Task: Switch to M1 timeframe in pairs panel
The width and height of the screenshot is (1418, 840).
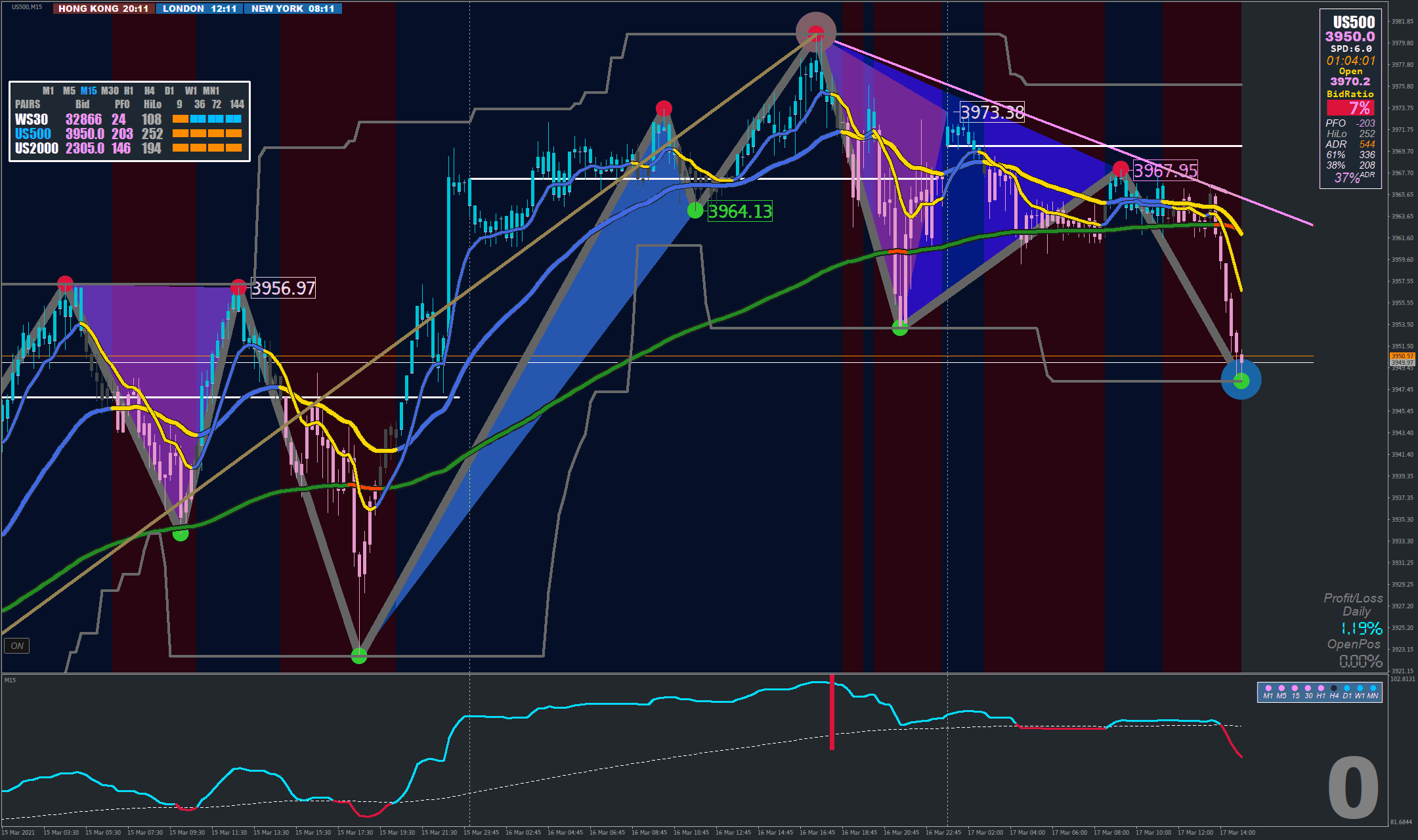Action: tap(48, 91)
